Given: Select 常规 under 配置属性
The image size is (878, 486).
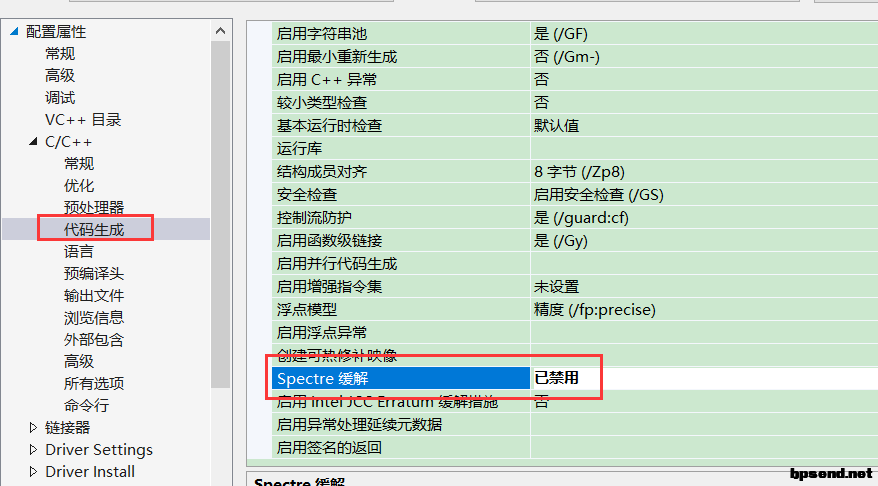Looking at the screenshot, I should [60, 54].
